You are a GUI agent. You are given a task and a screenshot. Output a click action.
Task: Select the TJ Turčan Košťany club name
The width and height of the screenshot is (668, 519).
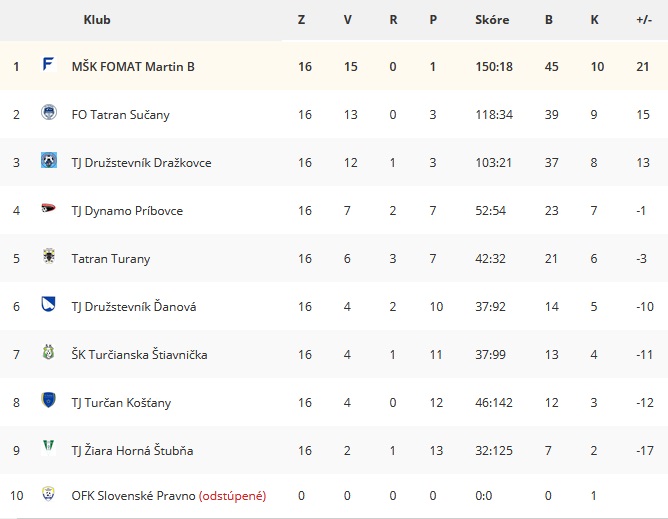[121, 403]
